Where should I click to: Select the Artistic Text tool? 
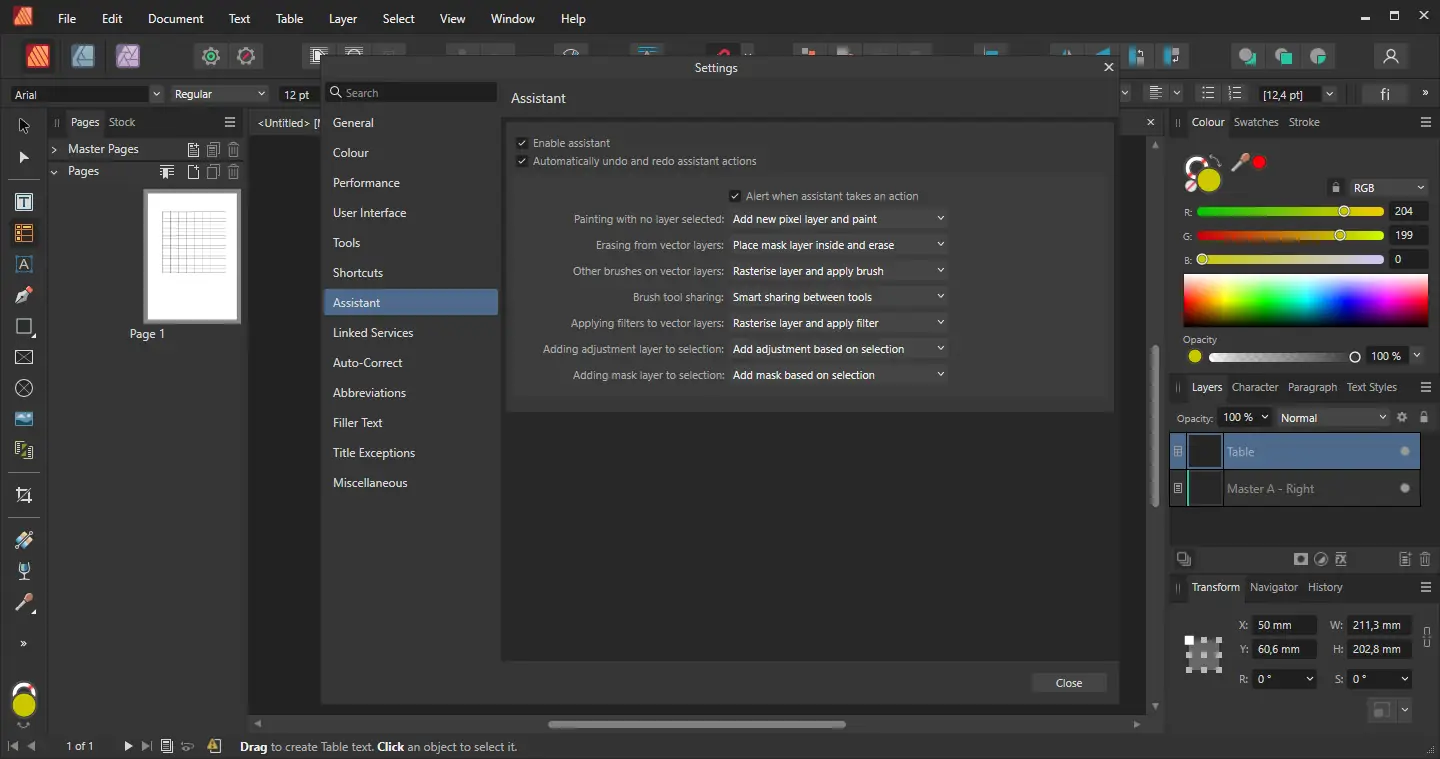point(24,265)
